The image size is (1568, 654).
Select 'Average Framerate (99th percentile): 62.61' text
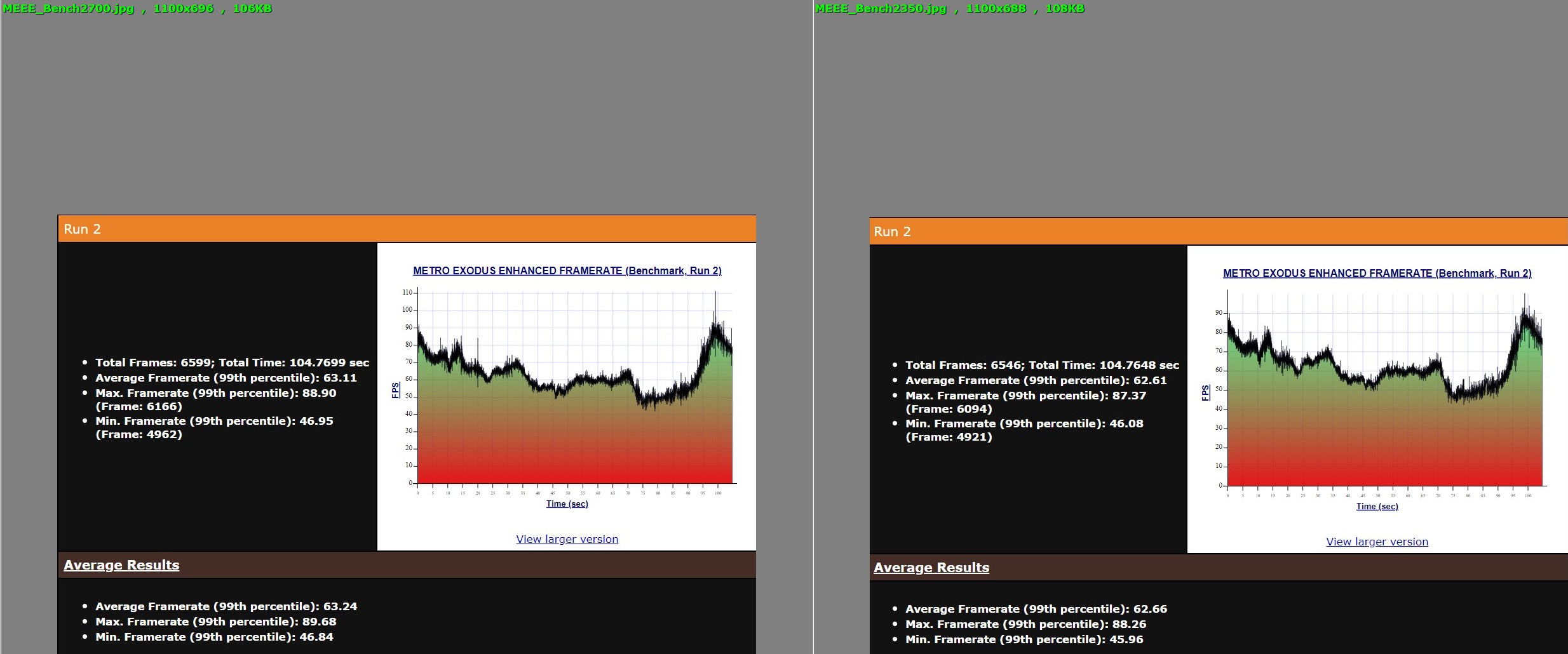1036,380
